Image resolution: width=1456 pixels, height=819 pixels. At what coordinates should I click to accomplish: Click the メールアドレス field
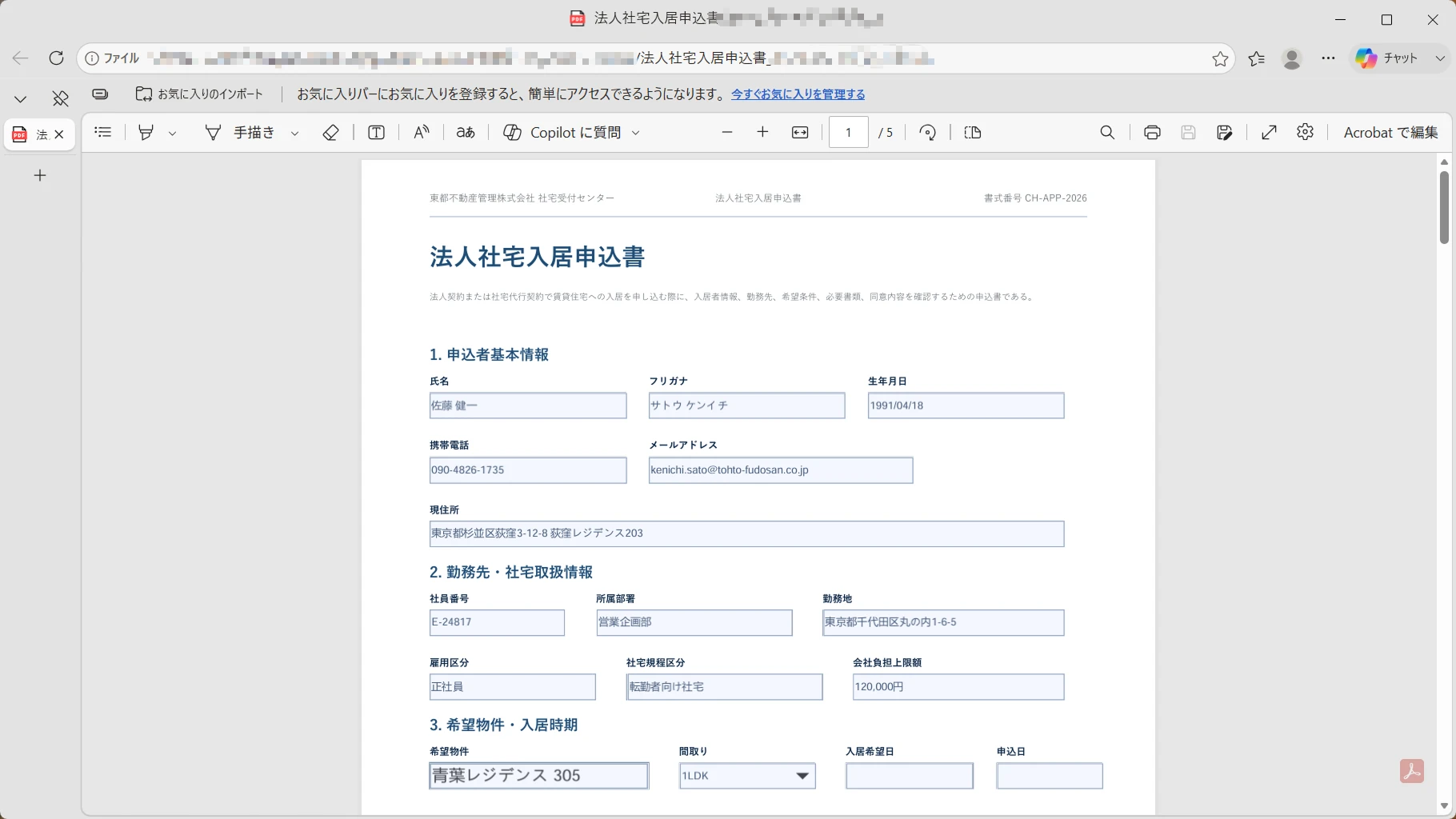(x=781, y=470)
